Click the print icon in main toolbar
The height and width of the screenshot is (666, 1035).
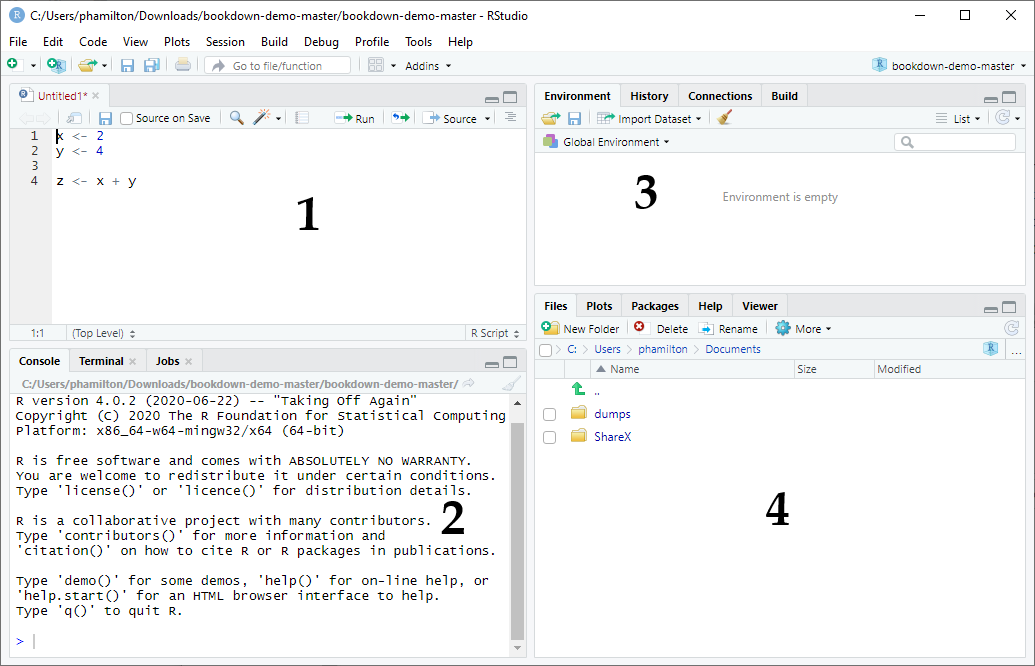[x=182, y=66]
